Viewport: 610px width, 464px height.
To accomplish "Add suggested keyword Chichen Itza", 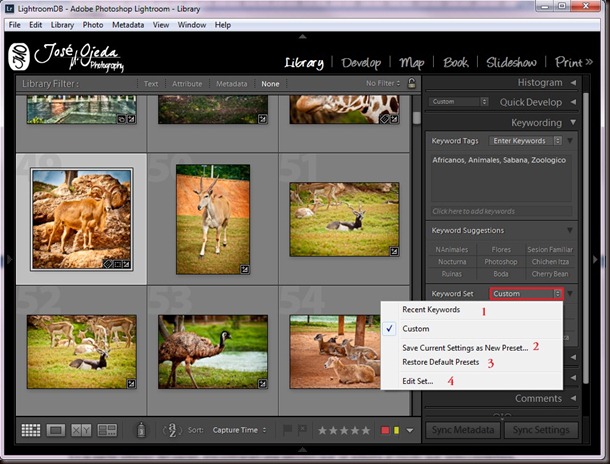I will point(550,262).
